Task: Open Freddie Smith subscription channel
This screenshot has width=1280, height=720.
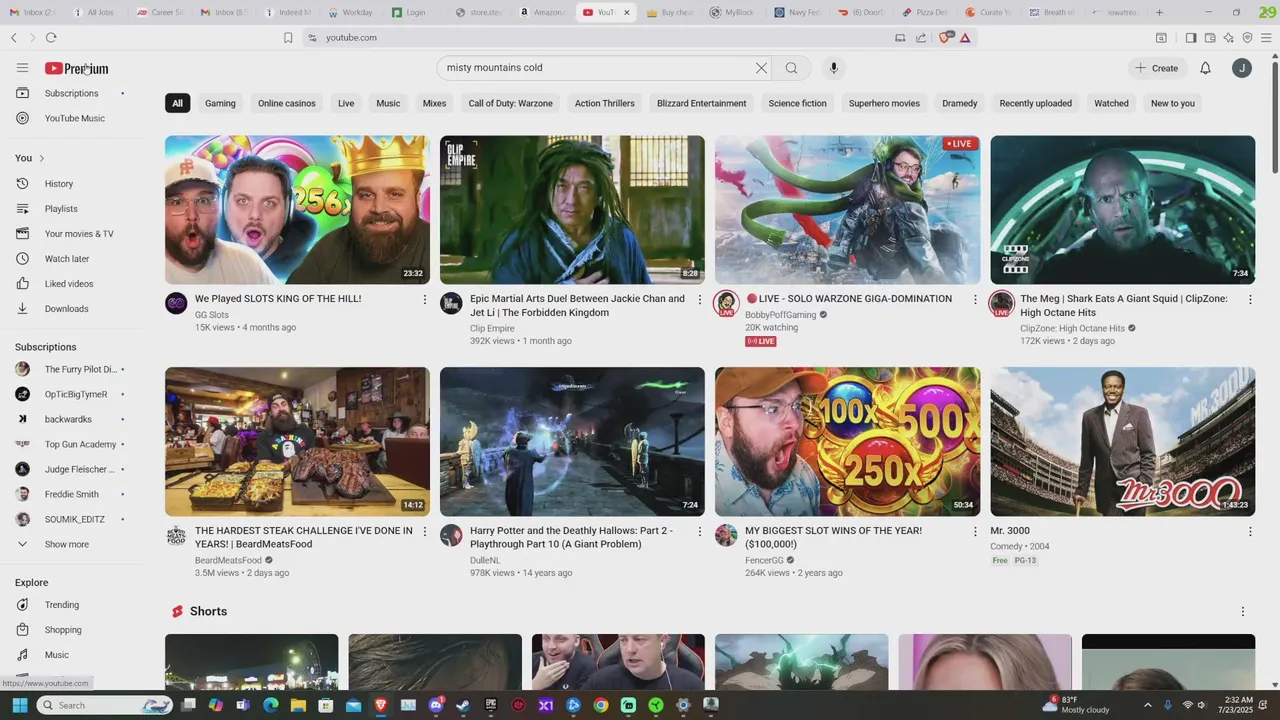Action: point(70,494)
